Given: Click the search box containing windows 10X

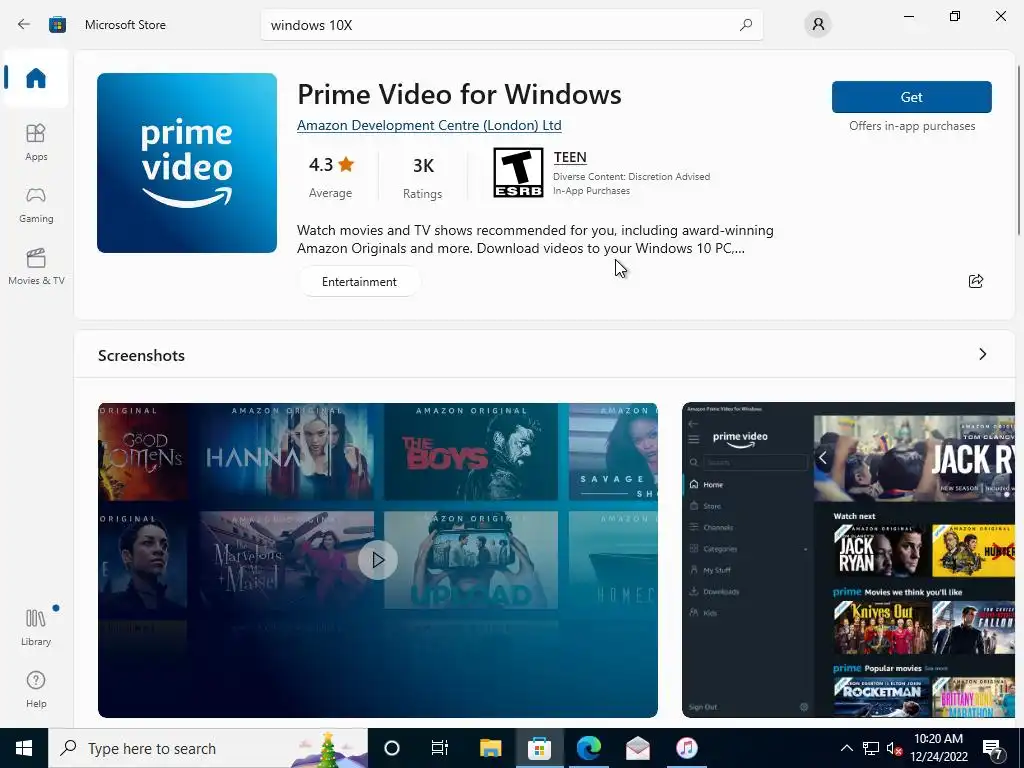Looking at the screenshot, I should click(x=511, y=25).
